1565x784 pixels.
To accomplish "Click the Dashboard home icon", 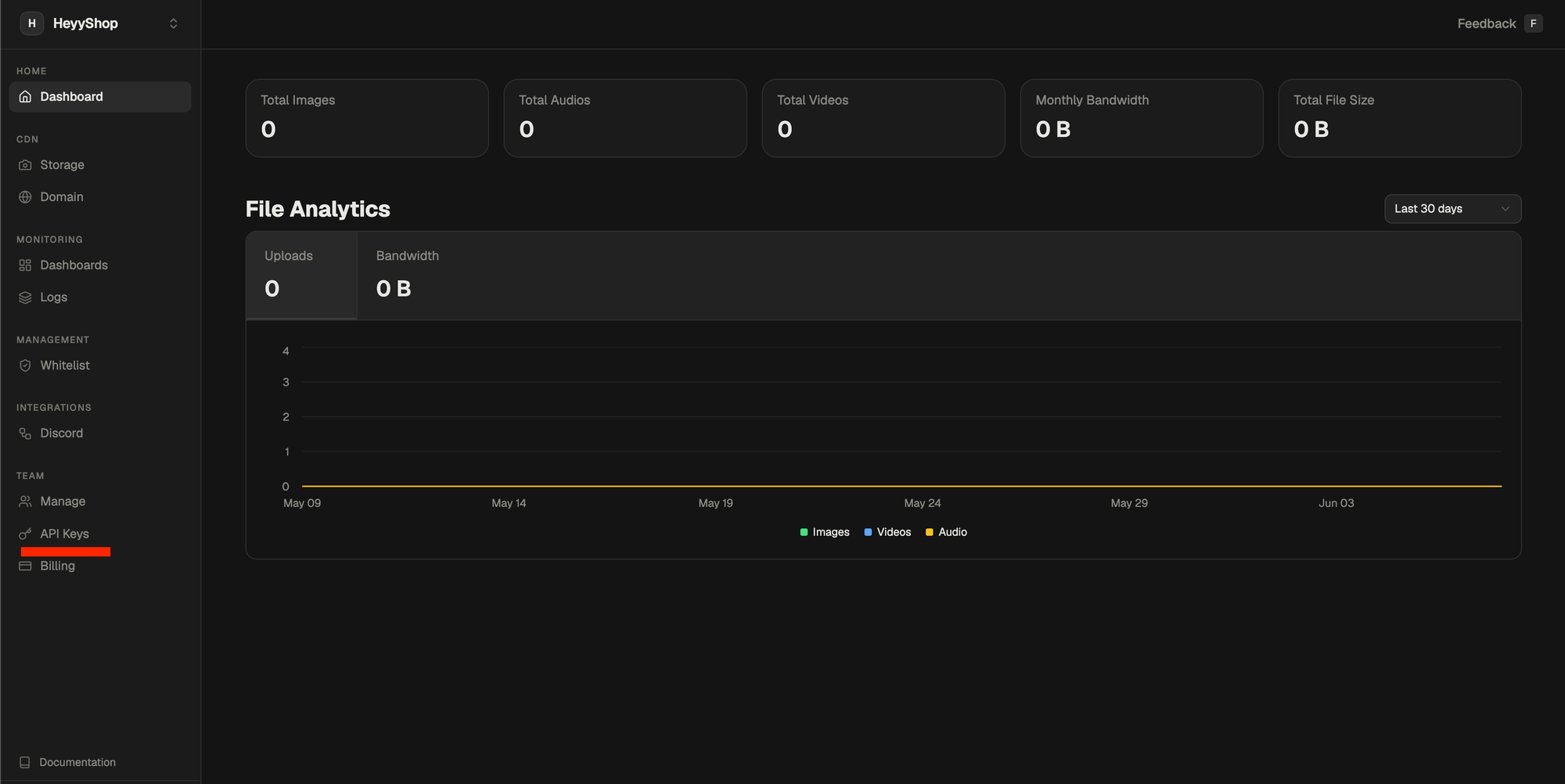I will [x=25, y=97].
